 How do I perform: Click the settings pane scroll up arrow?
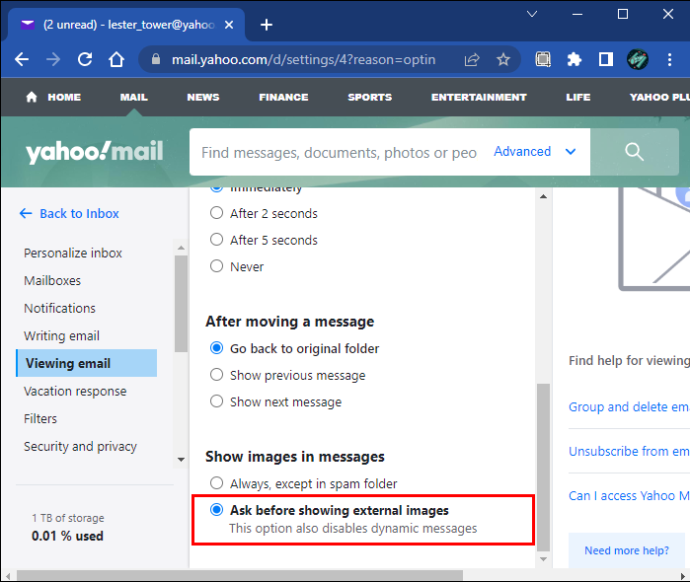543,196
